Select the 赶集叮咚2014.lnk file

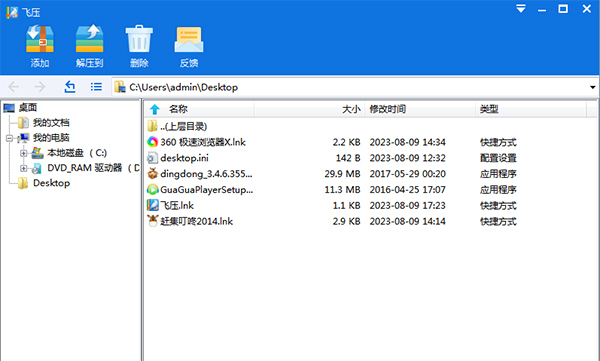point(196,221)
